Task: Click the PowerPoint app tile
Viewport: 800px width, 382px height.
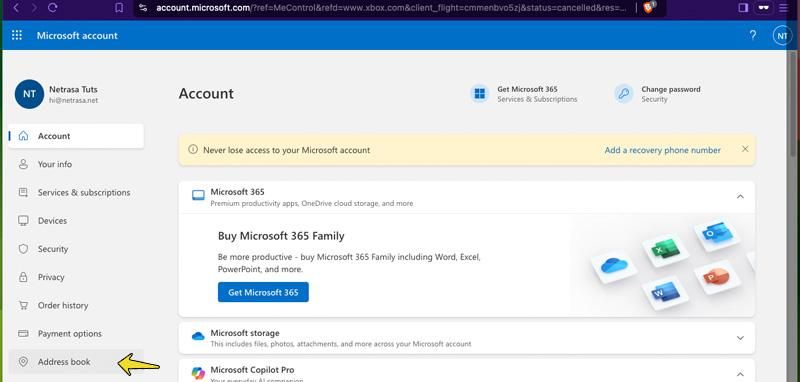Action: click(716, 277)
